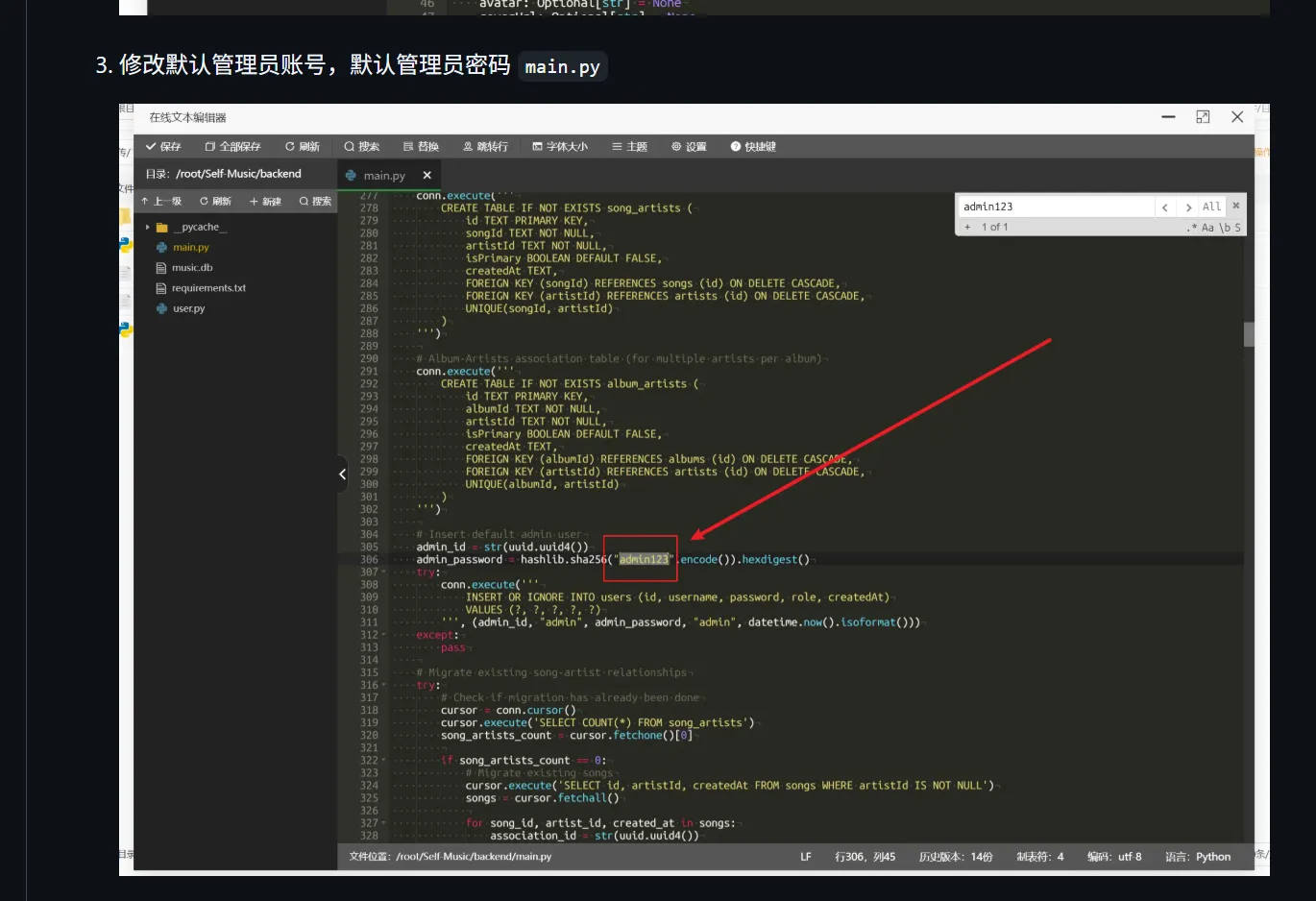Maximize the 在线文本编辑器 window
Screen dimensions: 1316x901
pos(1203,117)
